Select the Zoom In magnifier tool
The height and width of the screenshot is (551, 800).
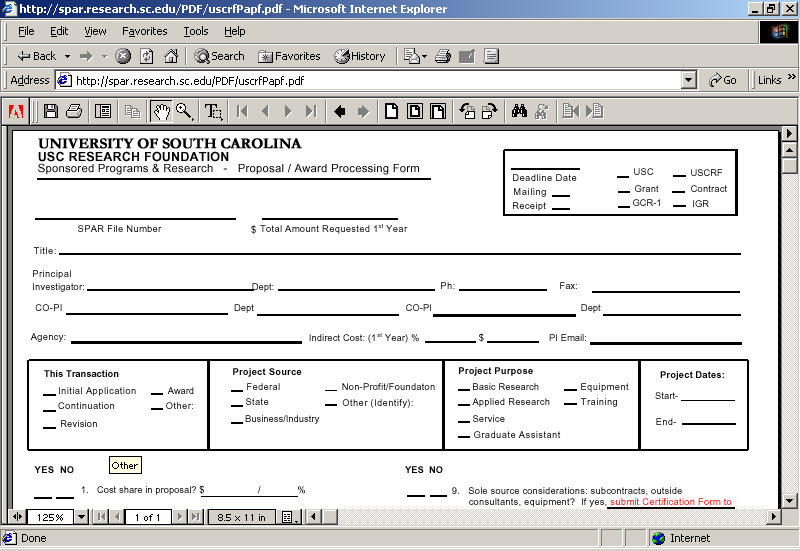[x=184, y=111]
